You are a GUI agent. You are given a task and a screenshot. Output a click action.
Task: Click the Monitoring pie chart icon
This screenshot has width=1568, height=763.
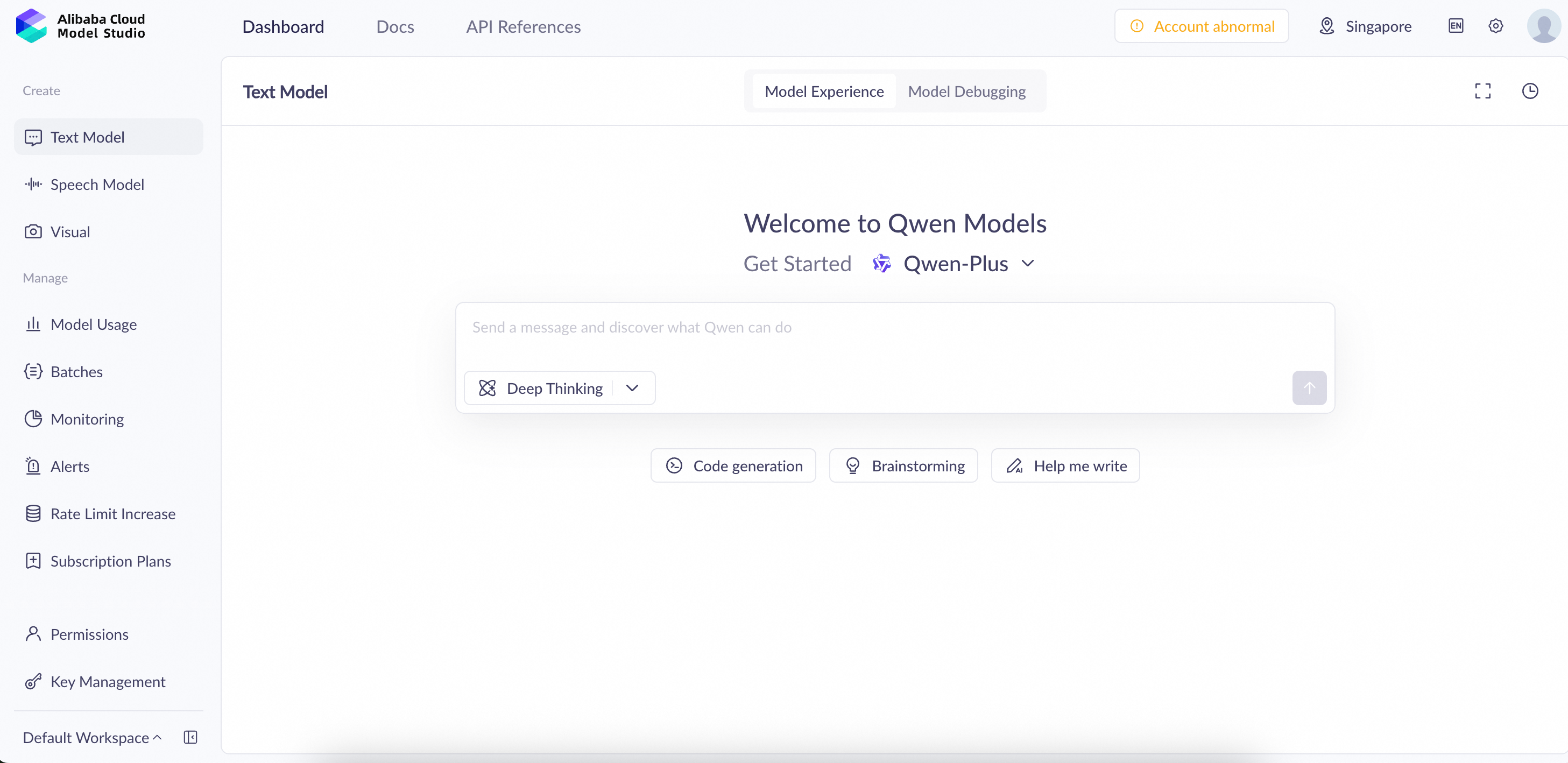tap(33, 419)
